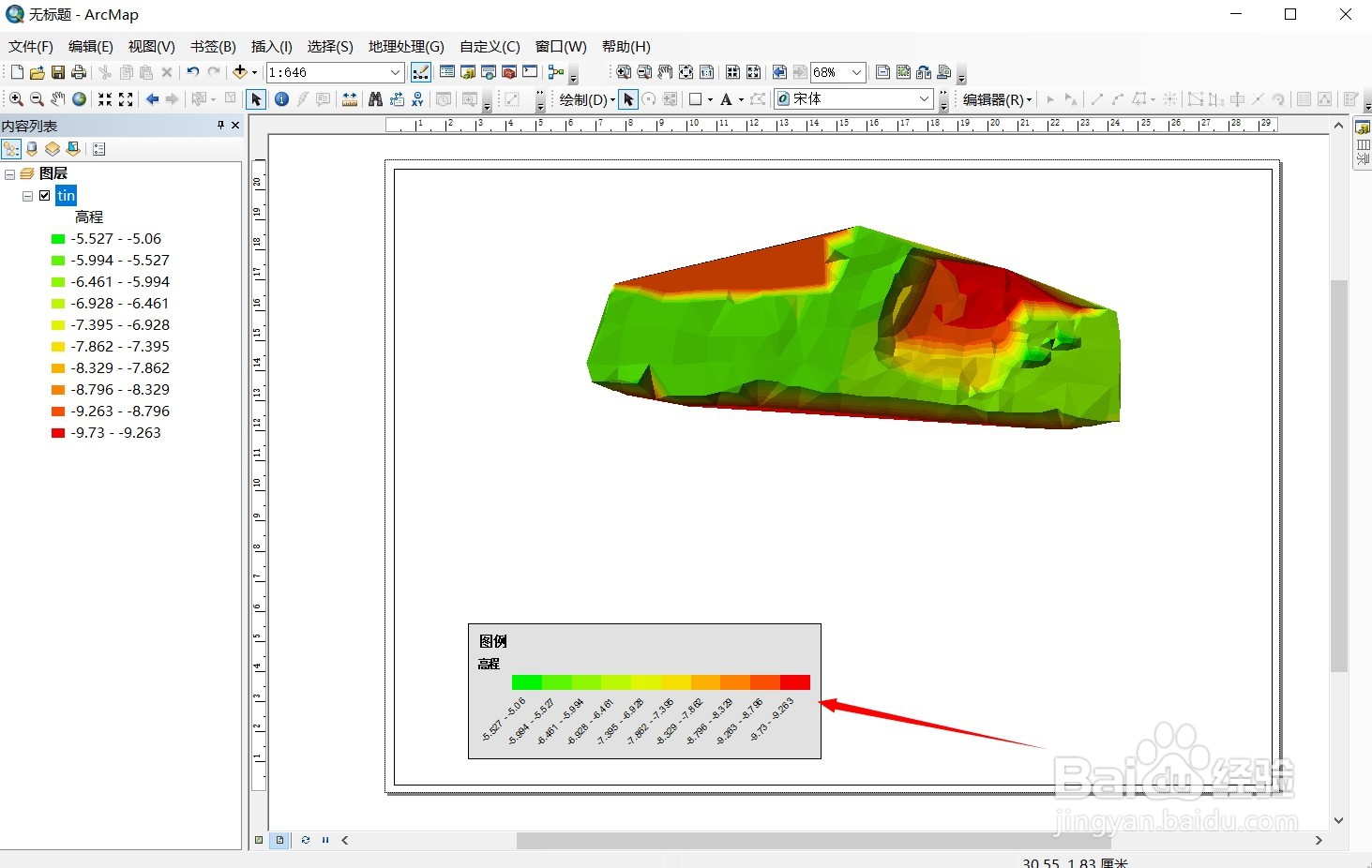1372x868 pixels.
Task: Open the 插入(I) menu
Action: click(x=272, y=46)
